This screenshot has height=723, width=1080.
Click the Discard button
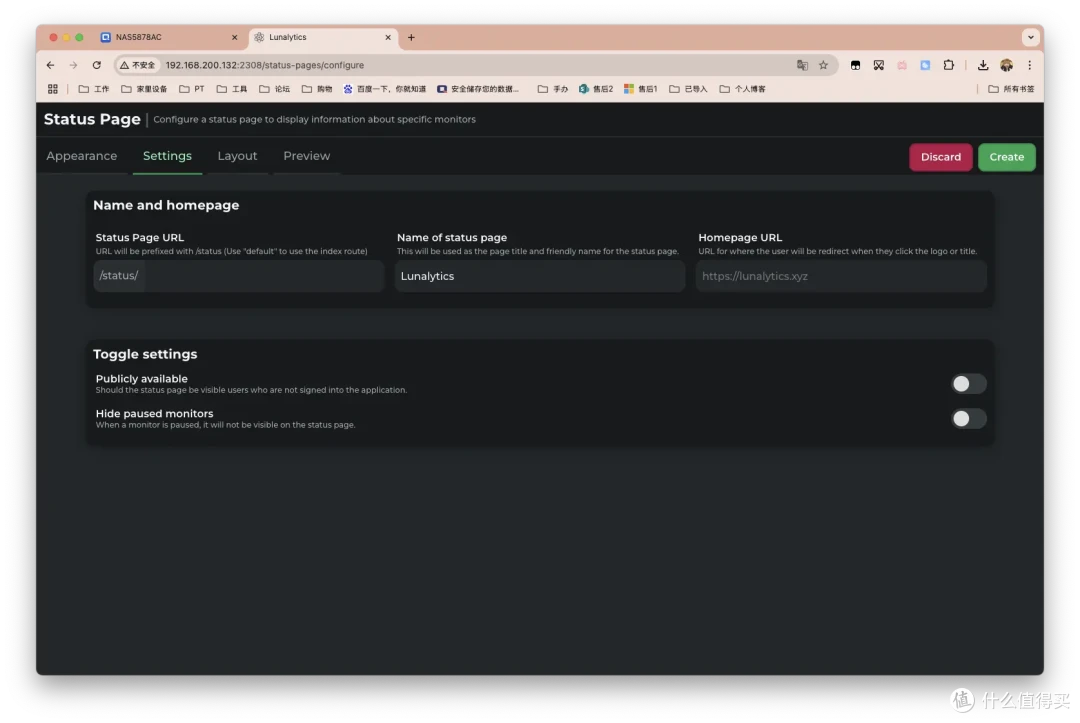pyautogui.click(x=940, y=157)
